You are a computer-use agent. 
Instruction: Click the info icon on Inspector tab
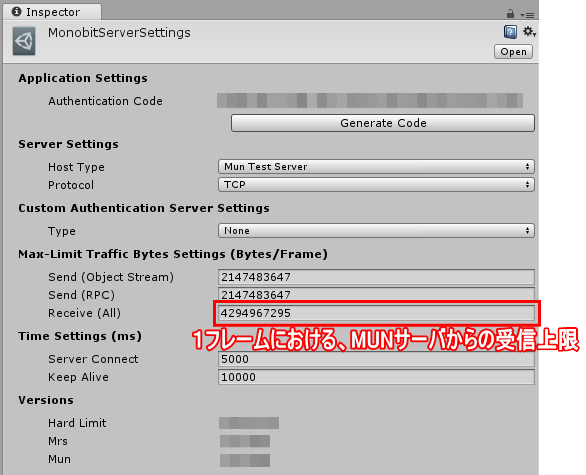click(x=16, y=12)
